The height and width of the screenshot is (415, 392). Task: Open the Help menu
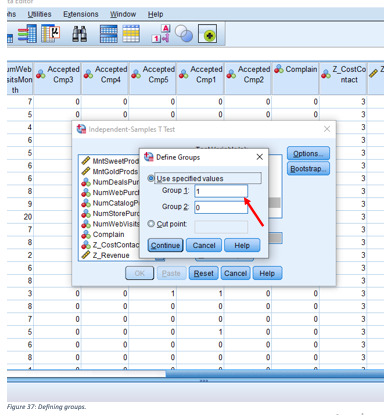[x=155, y=14]
